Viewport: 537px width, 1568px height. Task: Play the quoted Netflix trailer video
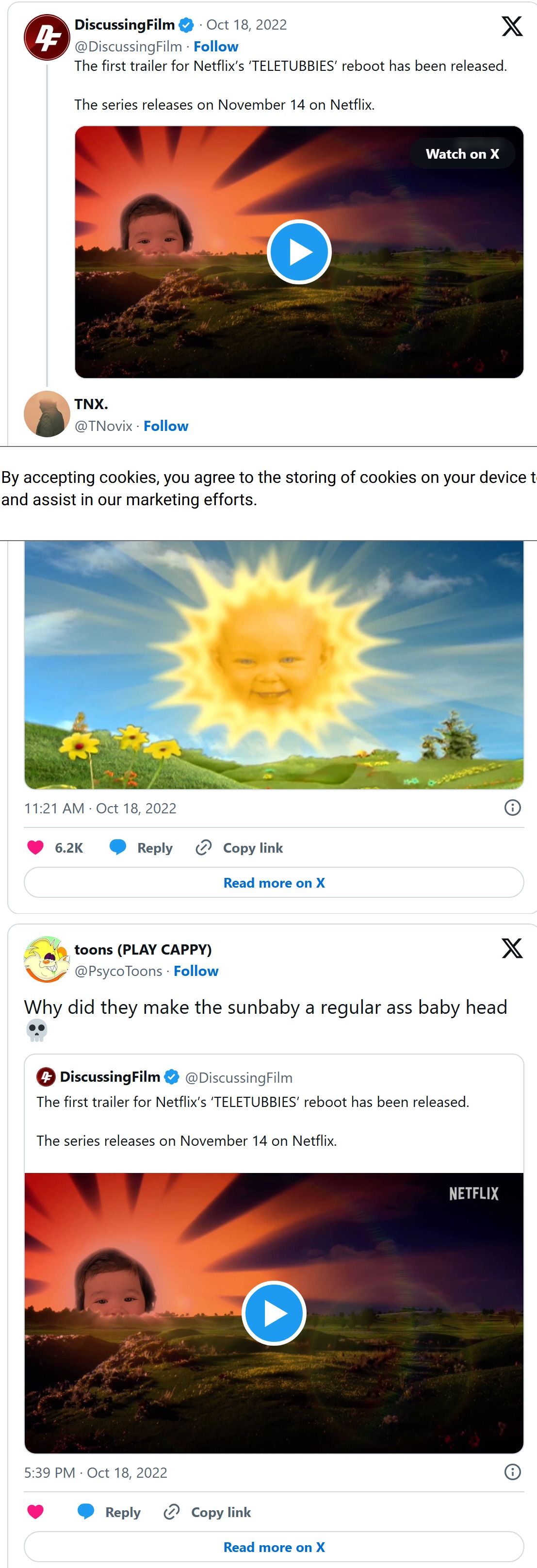click(274, 1314)
